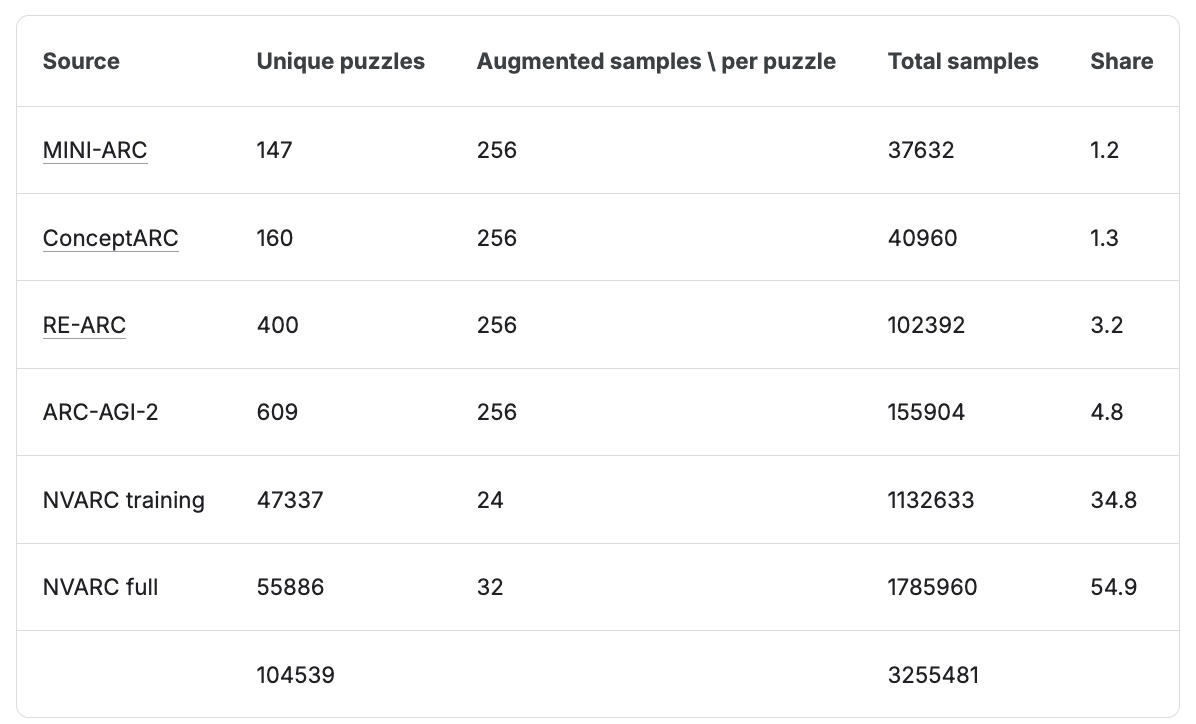Click the 1785960 total samples cell
The height and width of the screenshot is (724, 1196).
932,587
